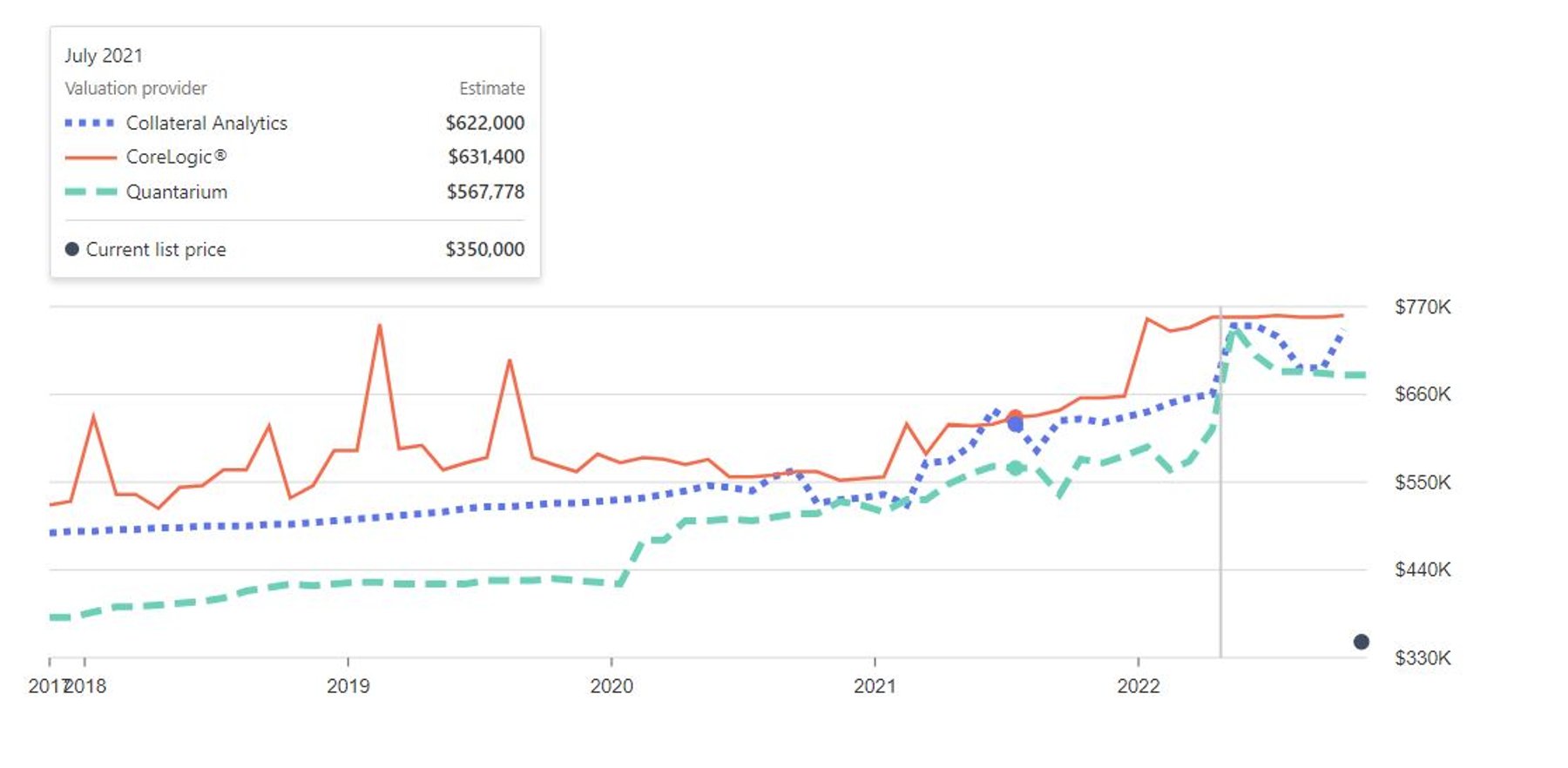Click the $631,400 CoreLogic estimate value
The width and height of the screenshot is (1568, 768).
(486, 157)
